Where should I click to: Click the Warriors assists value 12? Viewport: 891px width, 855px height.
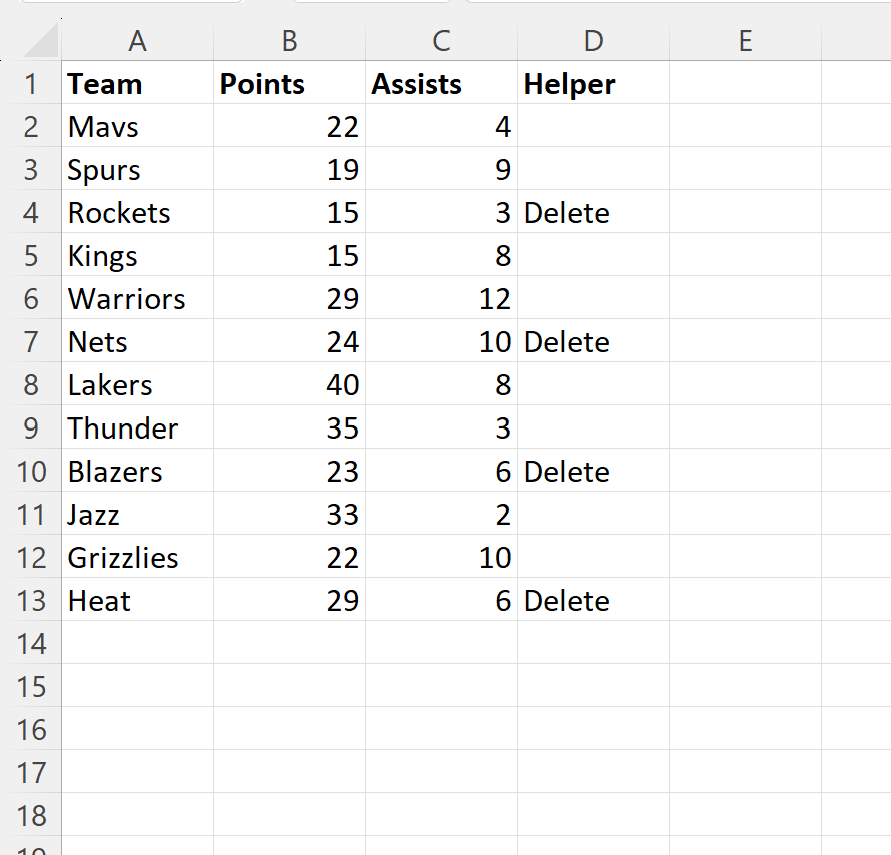click(x=441, y=299)
